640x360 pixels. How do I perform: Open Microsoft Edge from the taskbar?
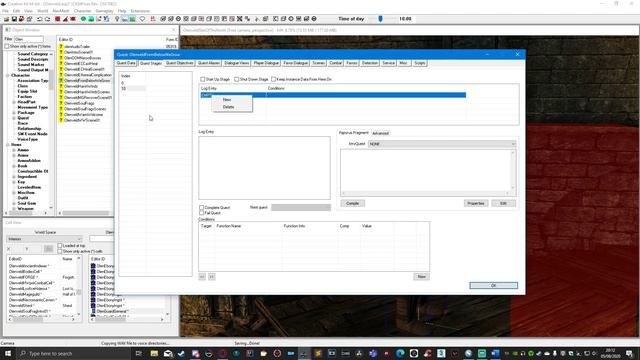400,353
